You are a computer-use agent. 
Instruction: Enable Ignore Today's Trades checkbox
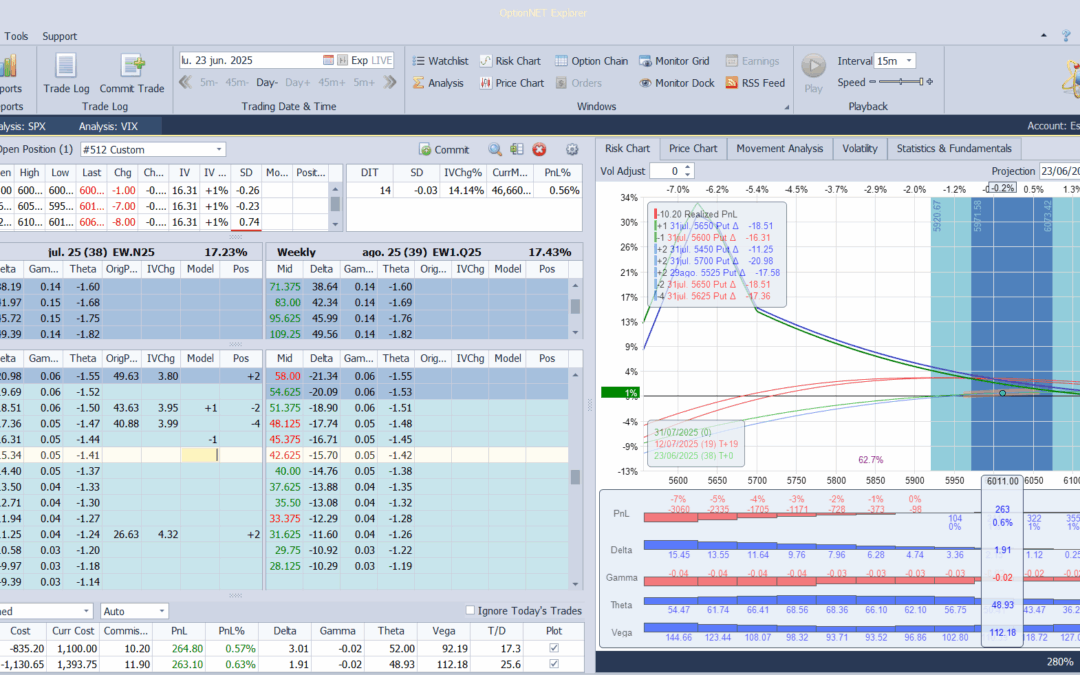click(471, 611)
